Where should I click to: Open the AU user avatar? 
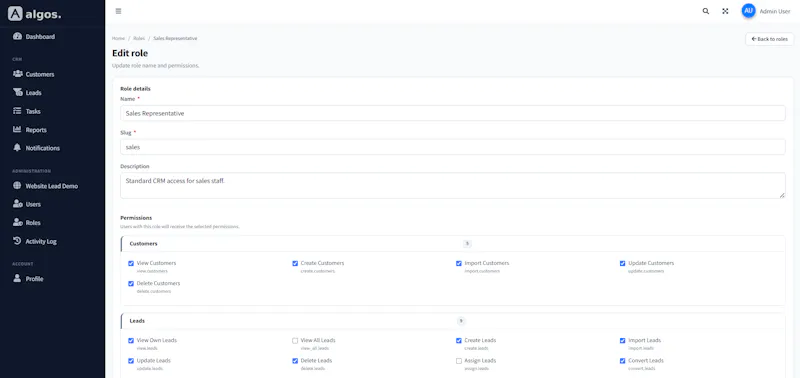click(748, 11)
